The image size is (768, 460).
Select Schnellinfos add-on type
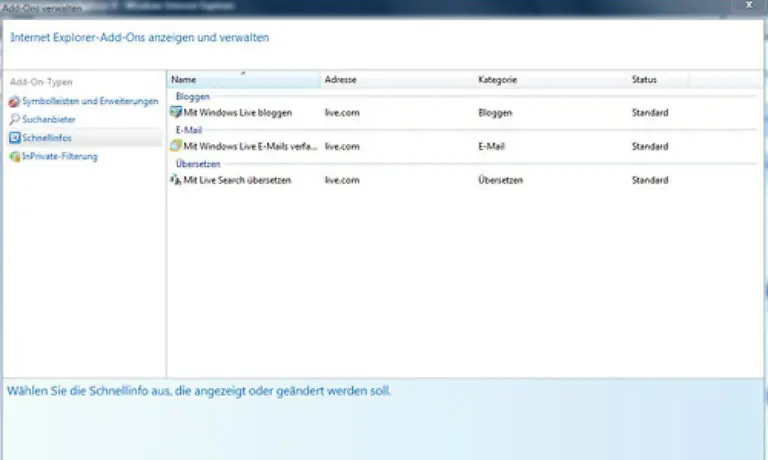click(x=47, y=138)
